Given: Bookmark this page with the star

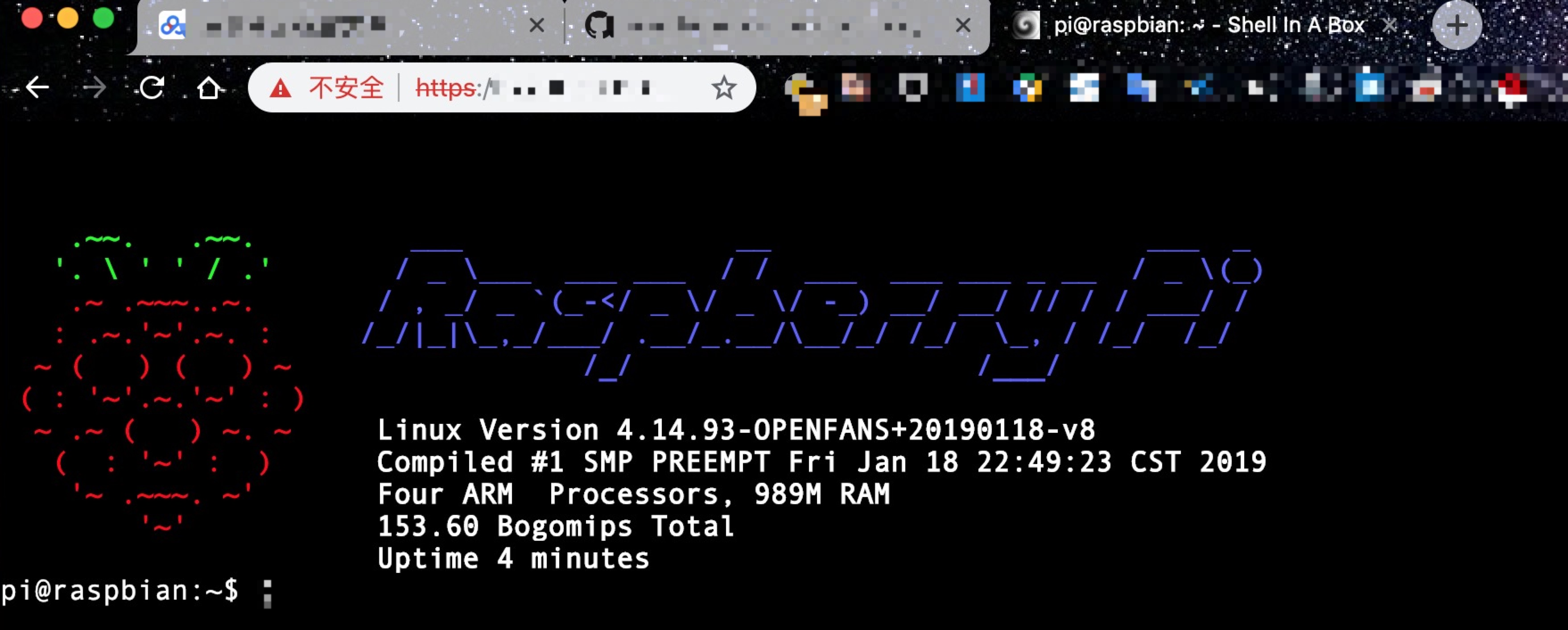Looking at the screenshot, I should tap(724, 88).
